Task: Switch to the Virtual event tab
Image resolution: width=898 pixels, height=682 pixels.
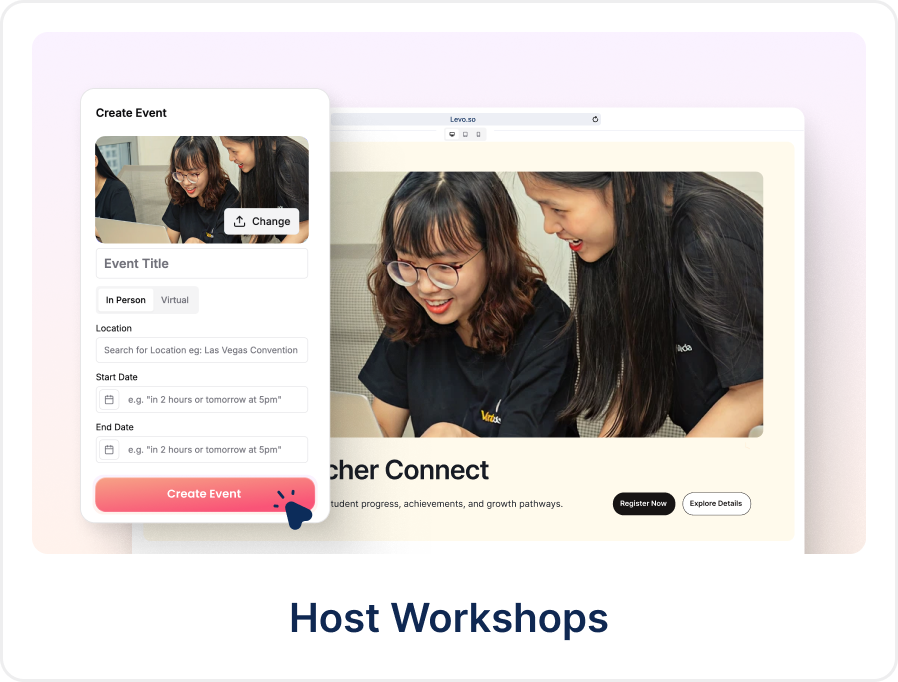Action: tap(175, 300)
